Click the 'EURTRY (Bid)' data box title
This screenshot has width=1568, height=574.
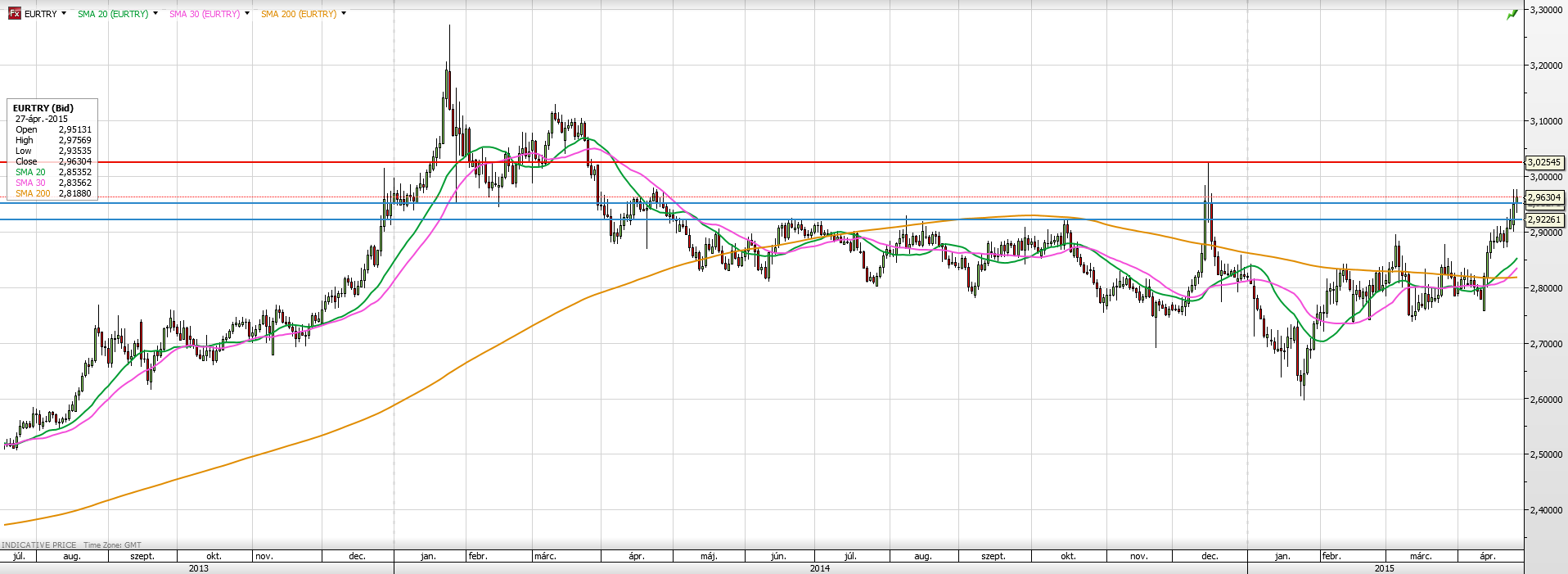coord(43,108)
